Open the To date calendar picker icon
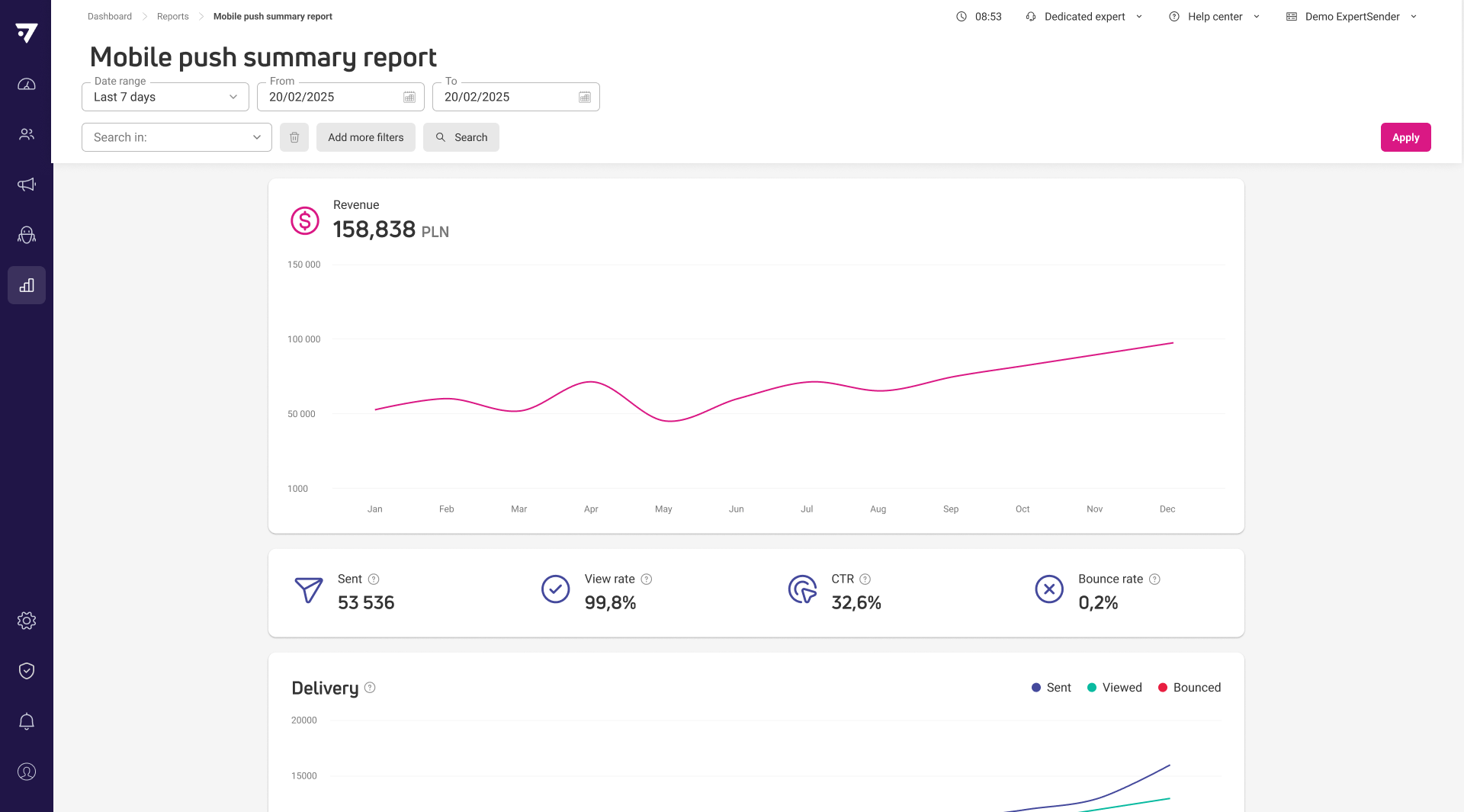This screenshot has width=1464, height=812. coord(585,97)
